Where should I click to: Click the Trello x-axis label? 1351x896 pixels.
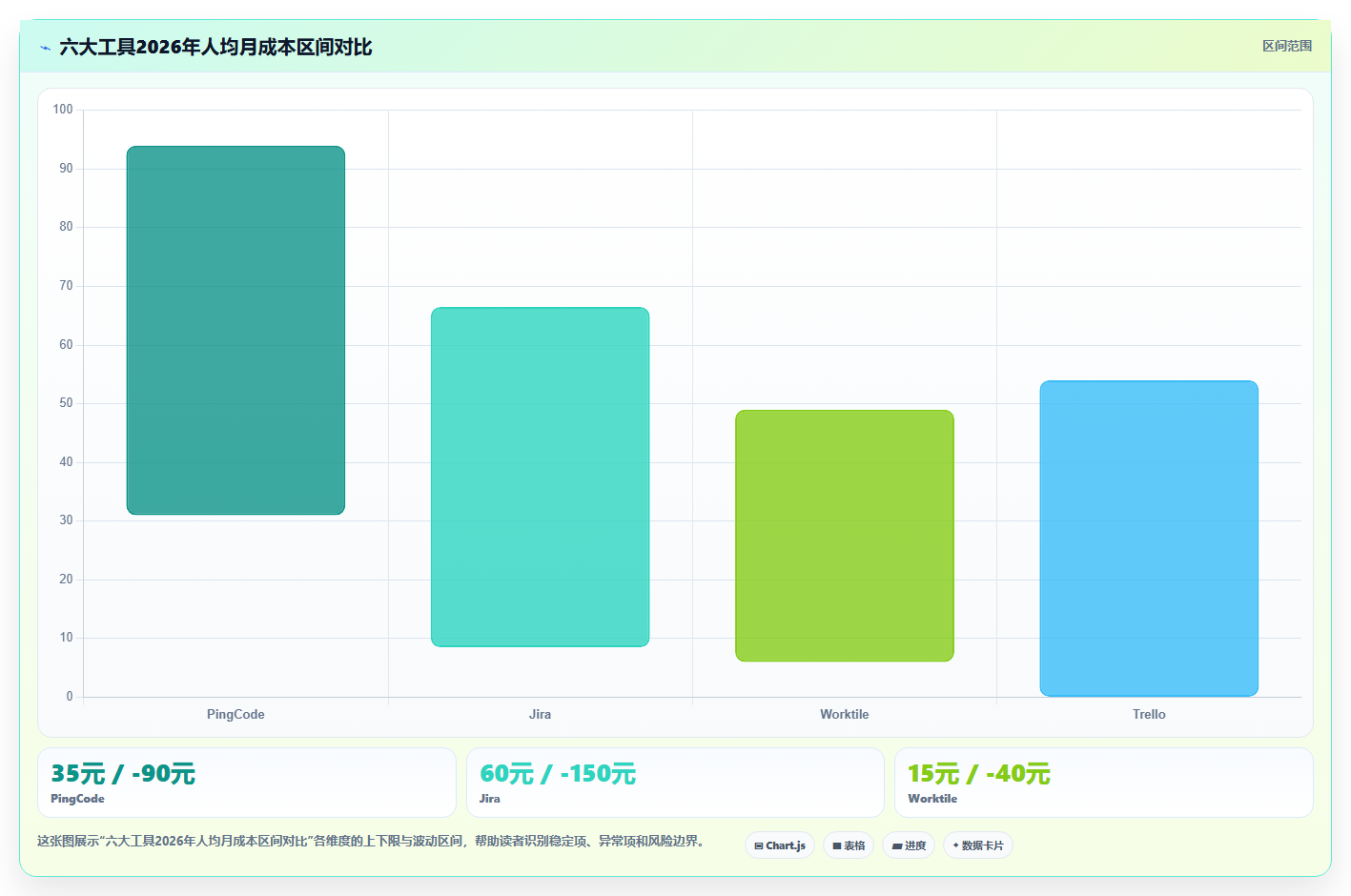pyautogui.click(x=1149, y=714)
